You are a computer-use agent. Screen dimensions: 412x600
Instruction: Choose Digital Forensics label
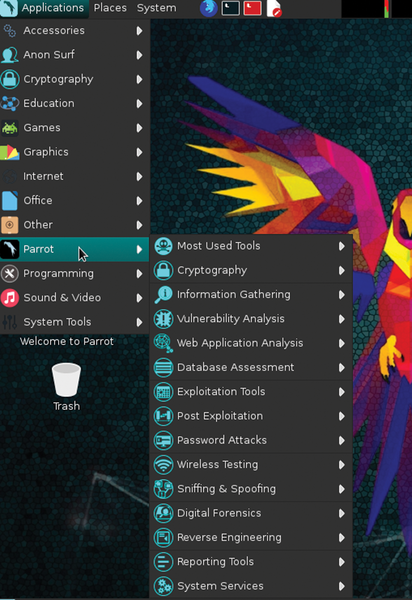[x=219, y=513]
